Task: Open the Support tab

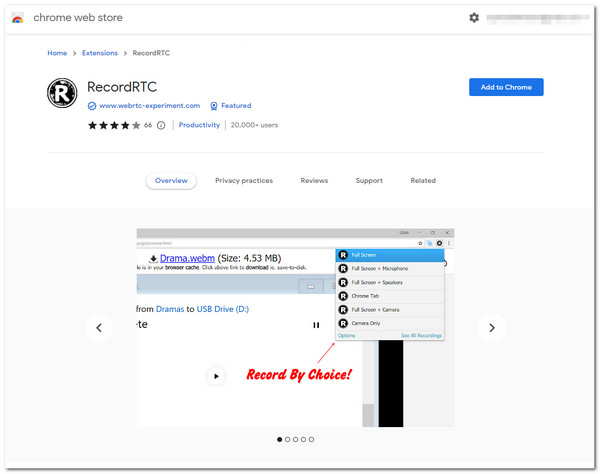Action: (369, 181)
